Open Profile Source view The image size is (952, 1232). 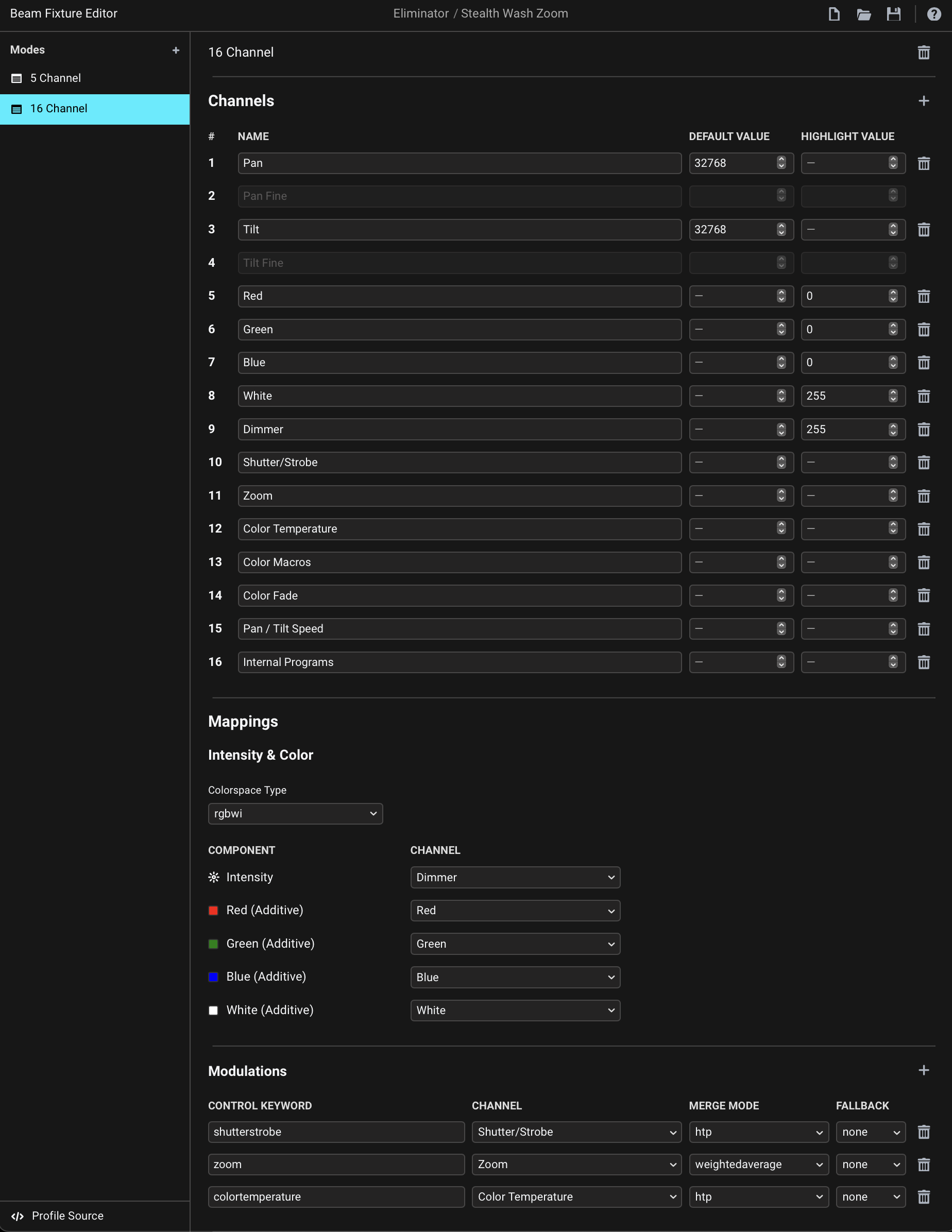click(67, 1216)
